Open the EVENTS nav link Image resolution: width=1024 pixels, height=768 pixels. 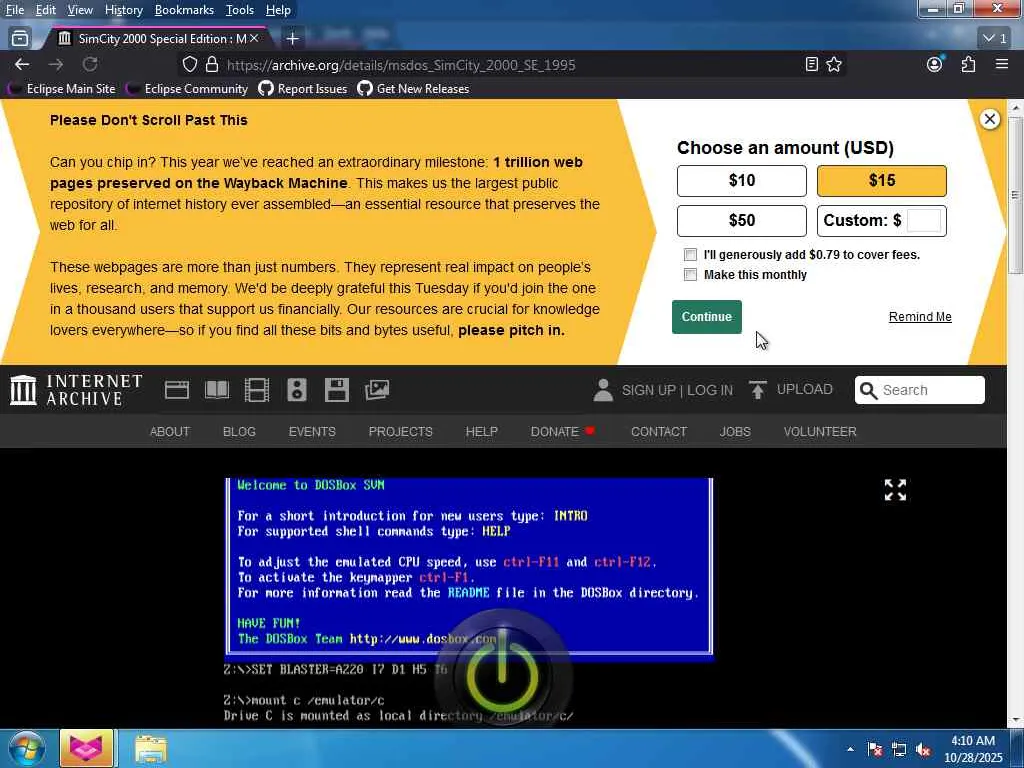pos(312,432)
